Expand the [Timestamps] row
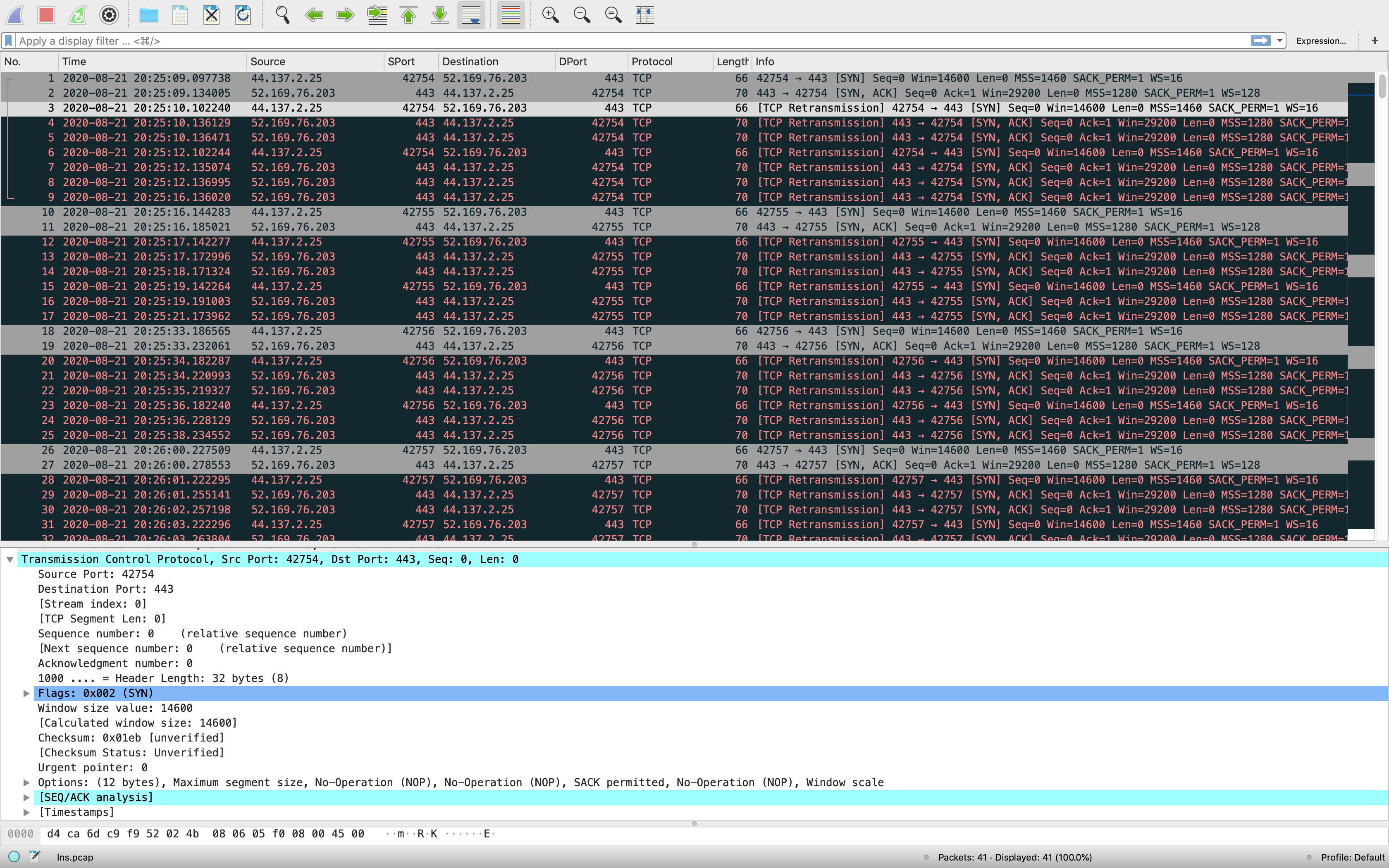This screenshot has height=868, width=1389. click(x=26, y=812)
